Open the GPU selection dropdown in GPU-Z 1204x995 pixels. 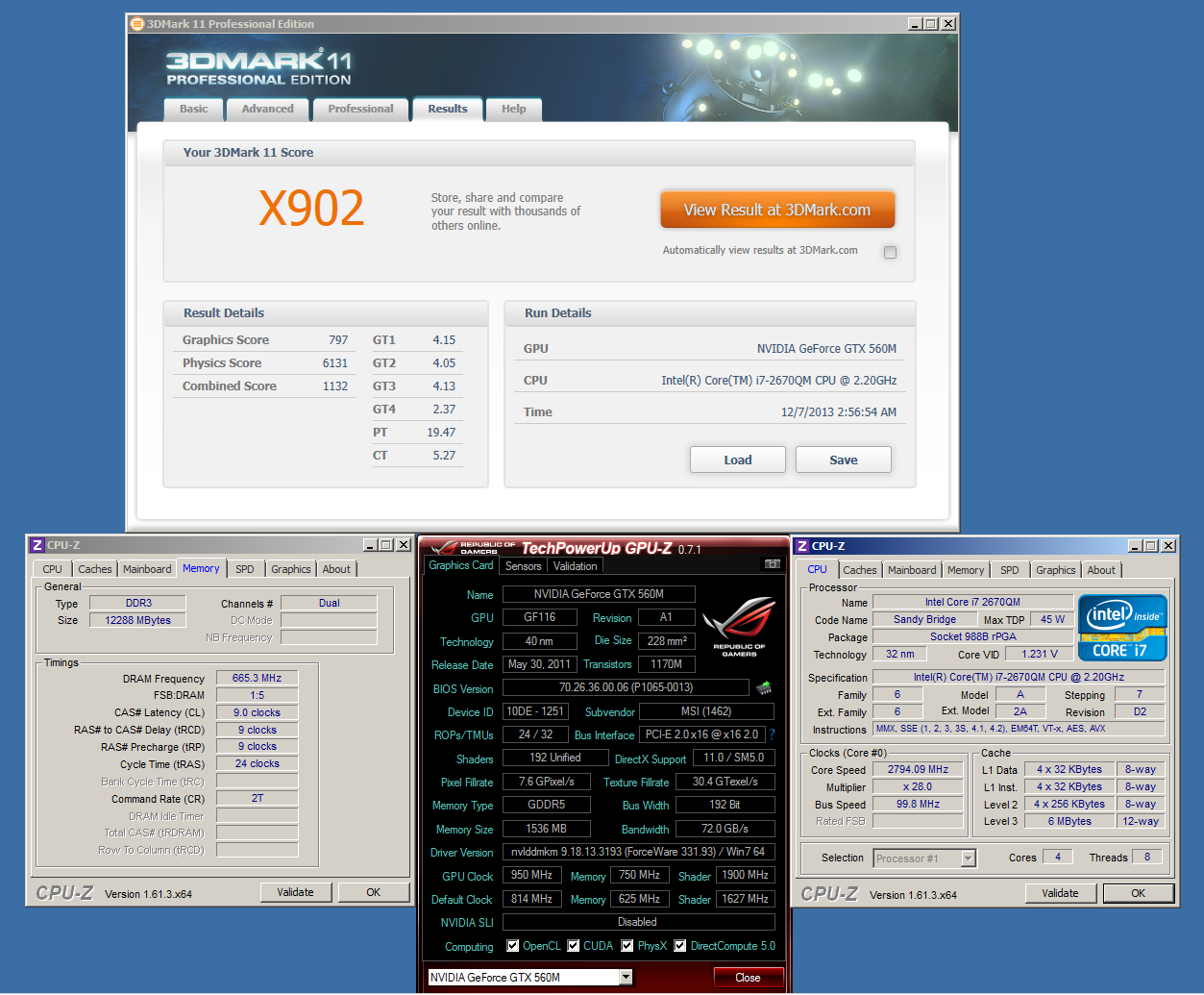[x=626, y=977]
